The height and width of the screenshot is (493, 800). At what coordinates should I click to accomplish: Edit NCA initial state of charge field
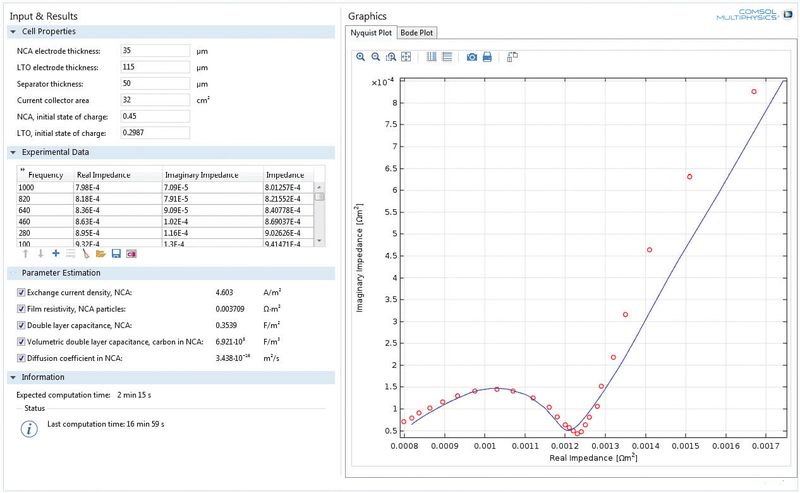tap(155, 116)
